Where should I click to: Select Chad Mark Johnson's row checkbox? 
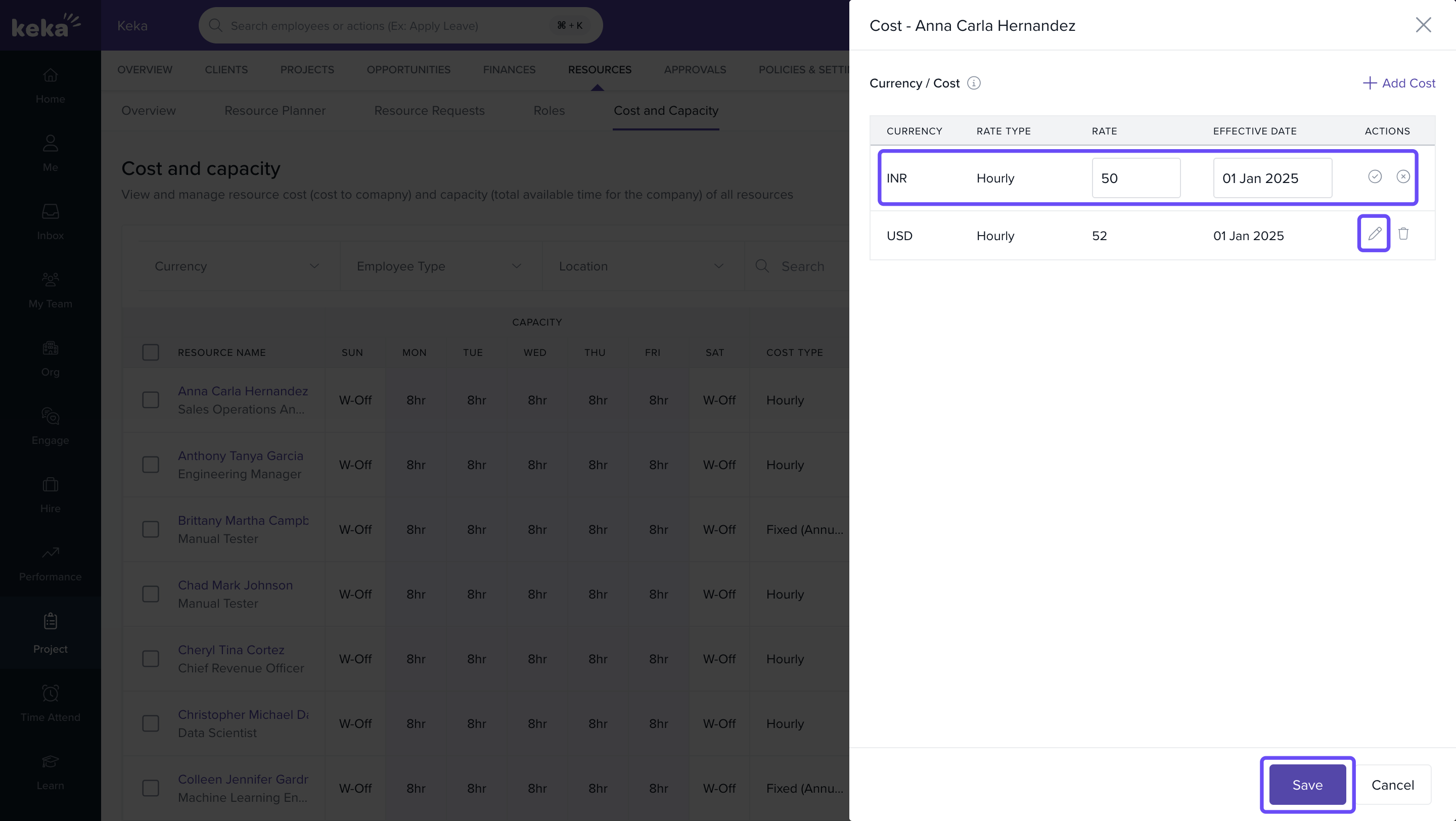pos(150,595)
